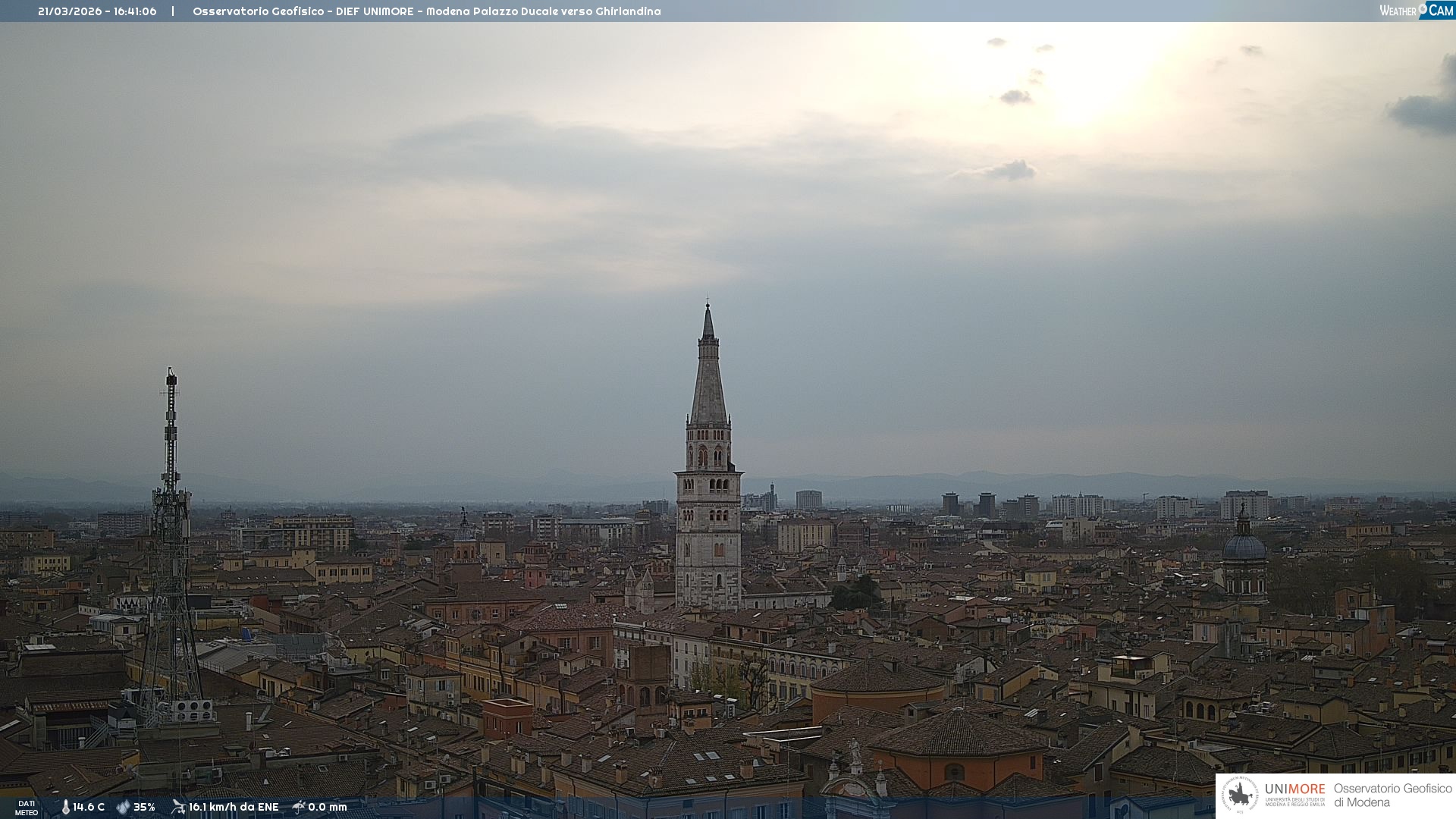Viewport: 1456px width, 819px height.
Task: Click the UNIMORE wordmark text
Action: point(1294,789)
